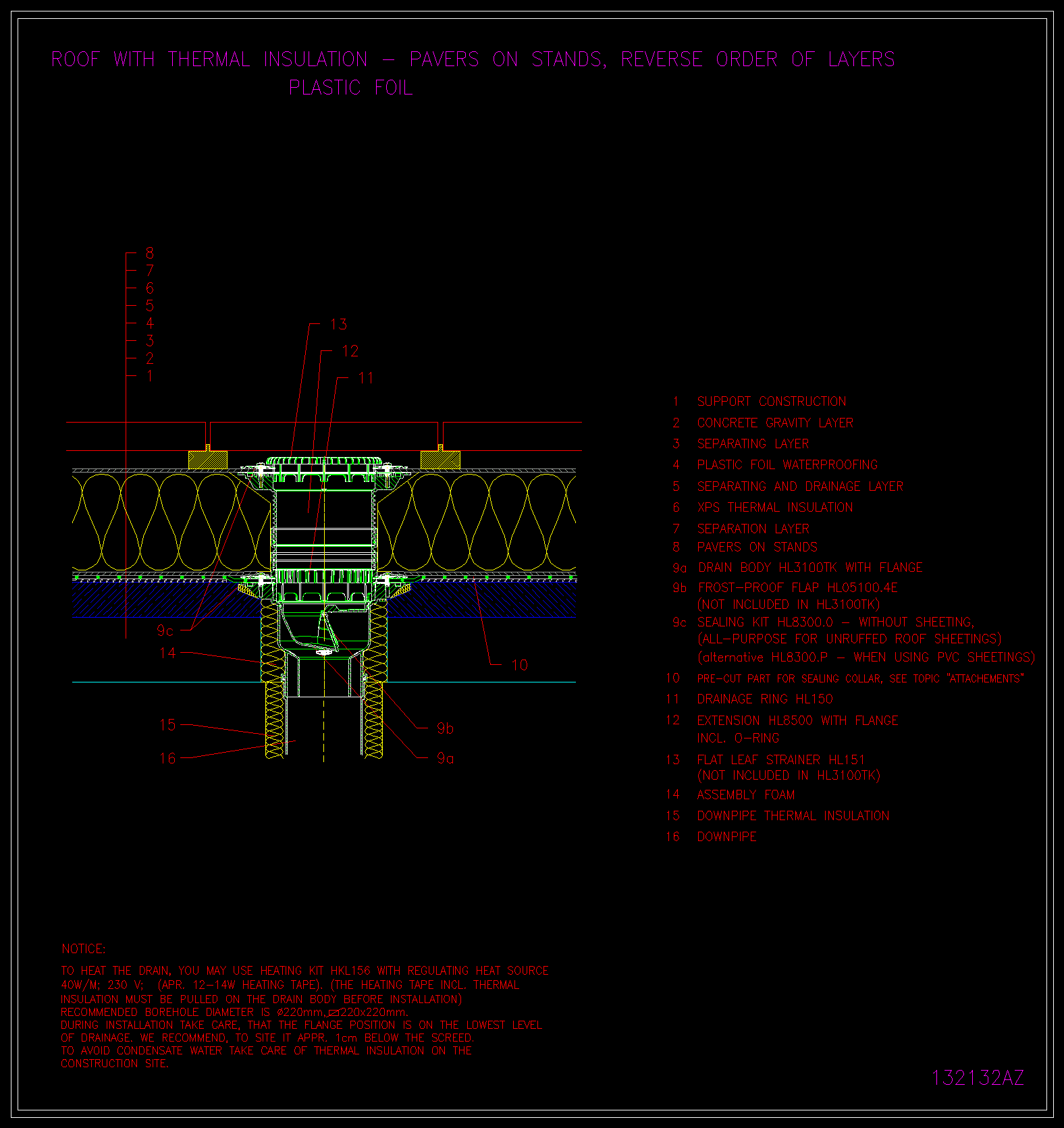Click '(alternative HL8300.P' legend line

coord(866,657)
